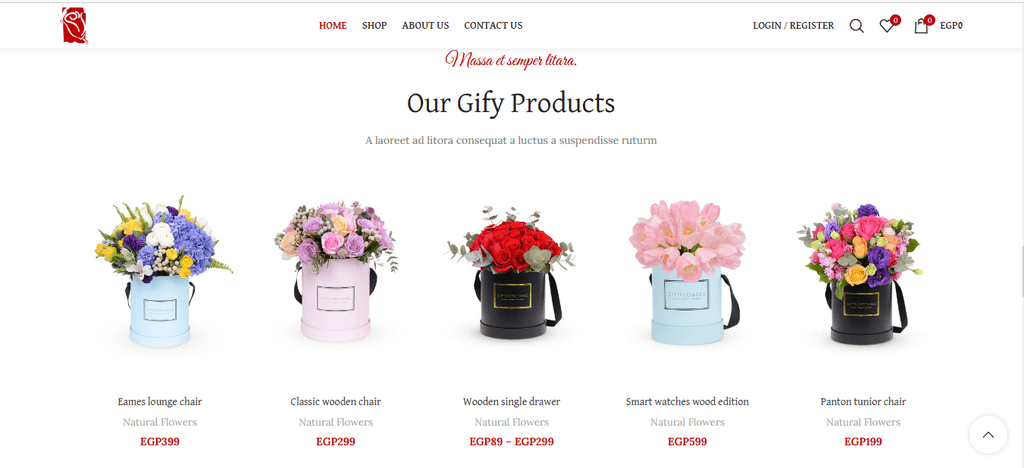Open the wishlist heart icon
This screenshot has height=468, width=1024.
point(886,26)
